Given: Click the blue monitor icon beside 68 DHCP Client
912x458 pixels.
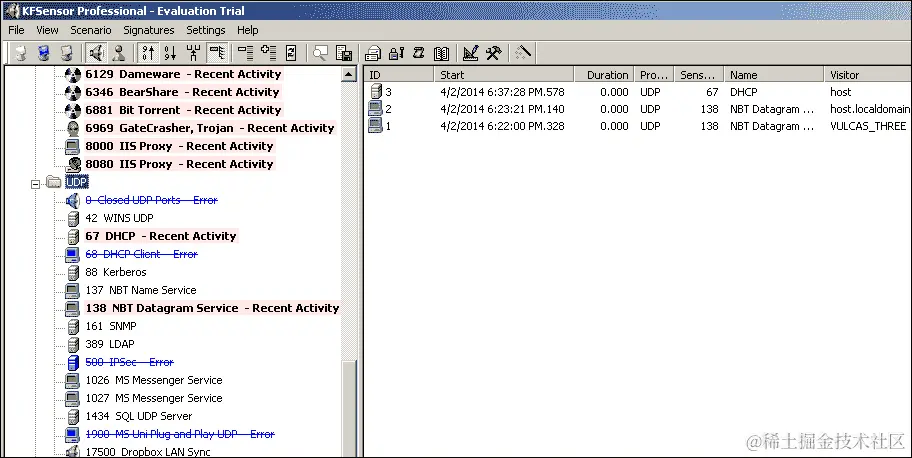Looking at the screenshot, I should click(73, 255).
